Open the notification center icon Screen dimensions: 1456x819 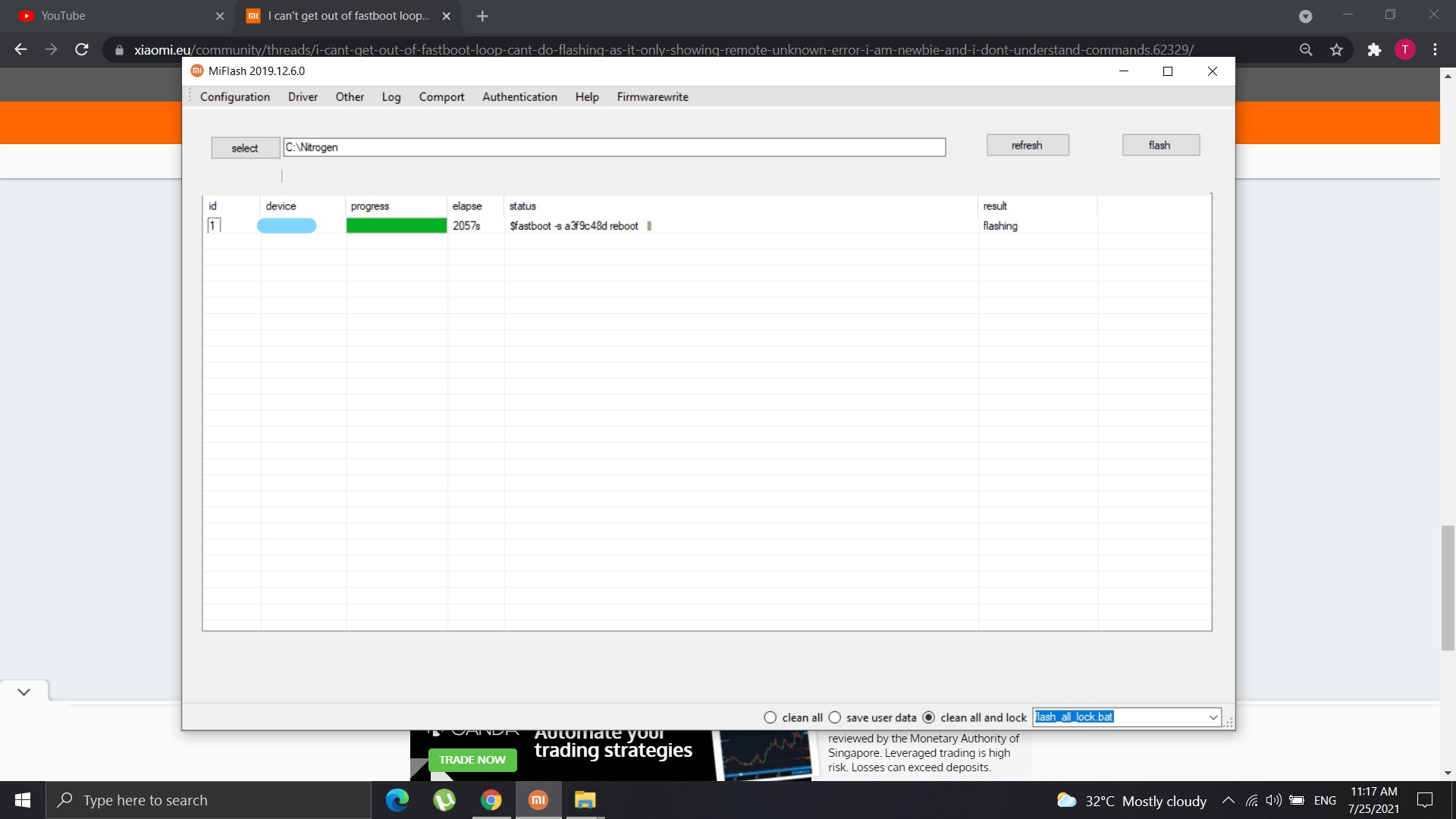coord(1425,800)
